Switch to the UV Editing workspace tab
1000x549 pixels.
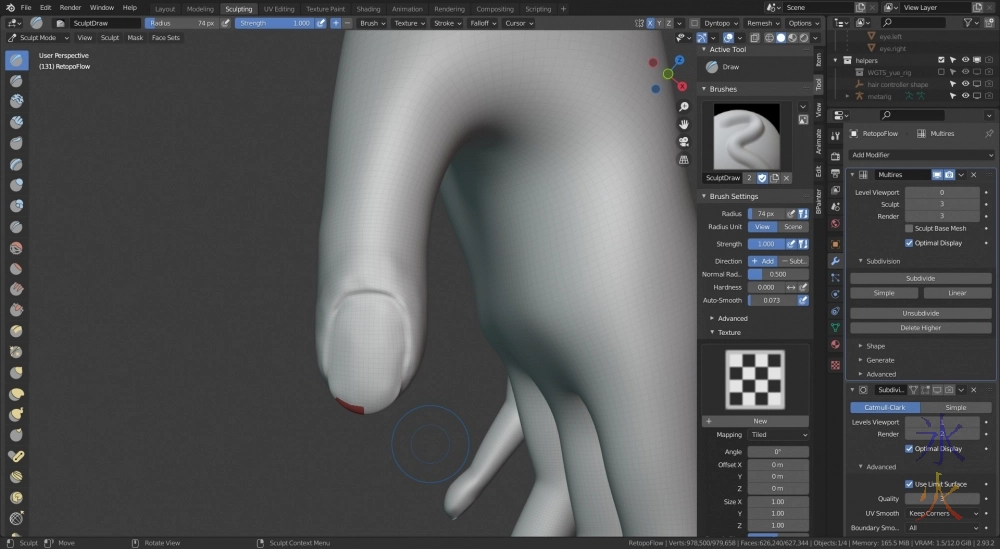tap(278, 9)
